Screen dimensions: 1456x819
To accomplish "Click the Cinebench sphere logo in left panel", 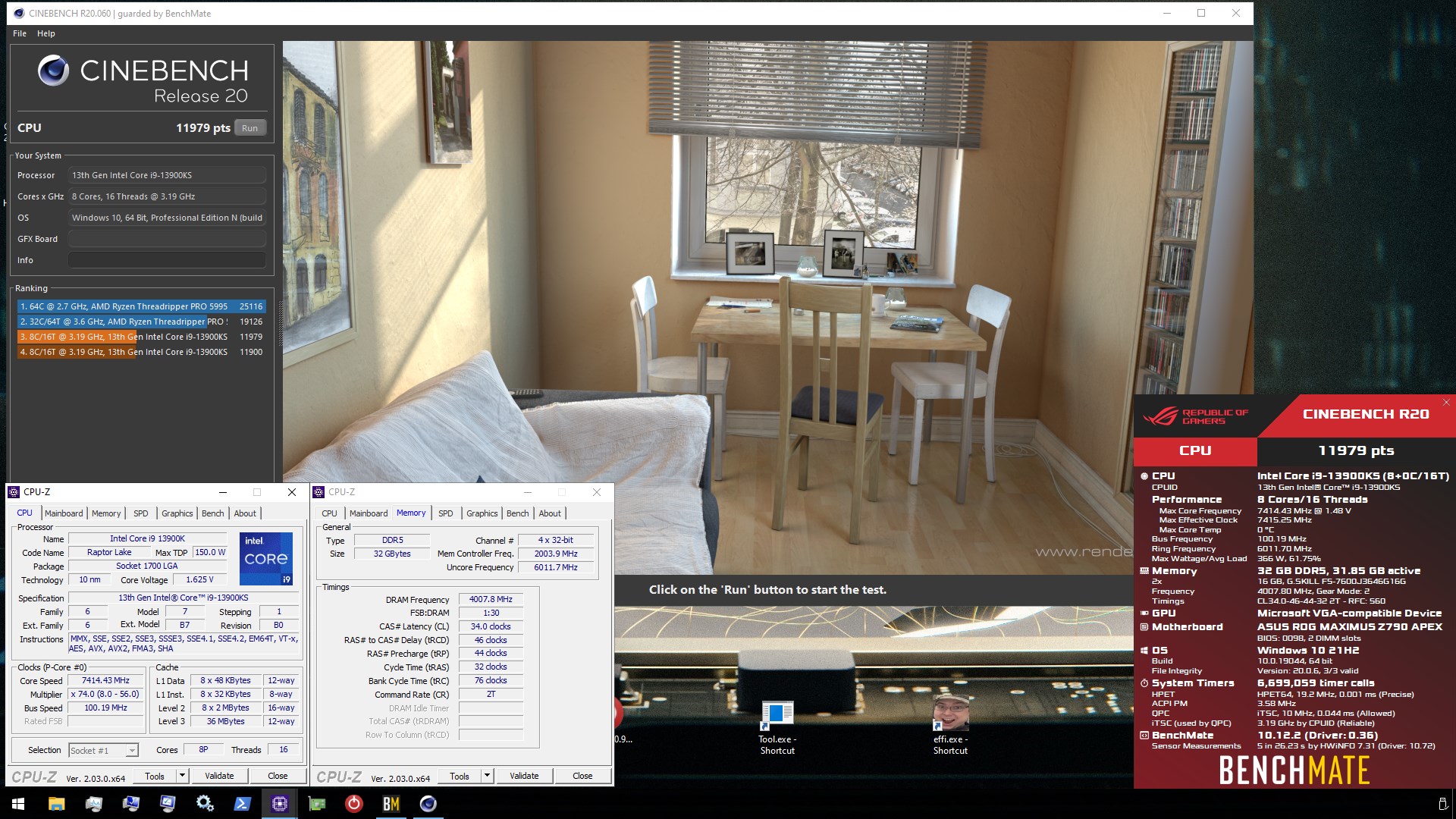I will click(53, 71).
